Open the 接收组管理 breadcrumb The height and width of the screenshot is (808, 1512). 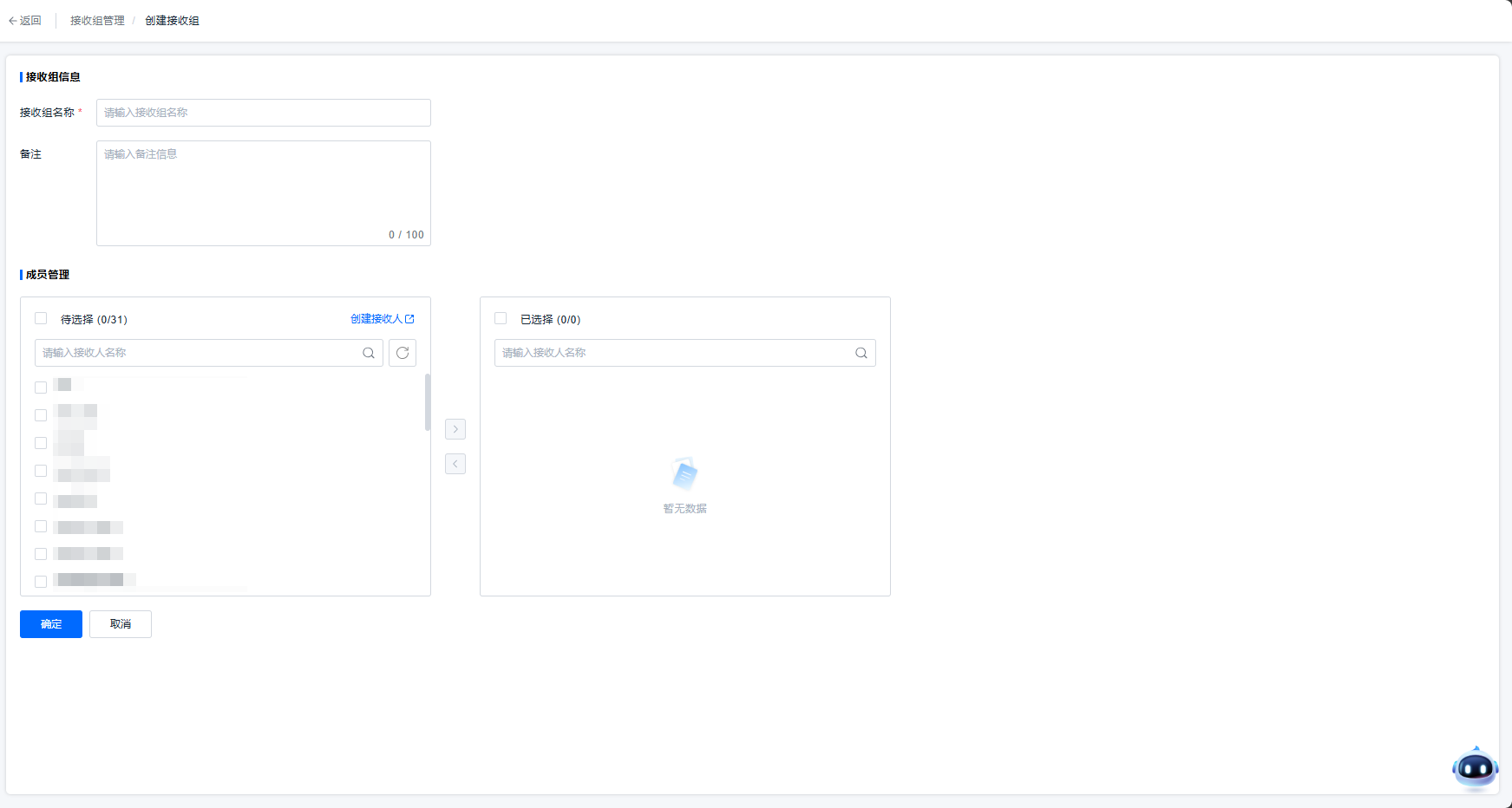point(97,21)
